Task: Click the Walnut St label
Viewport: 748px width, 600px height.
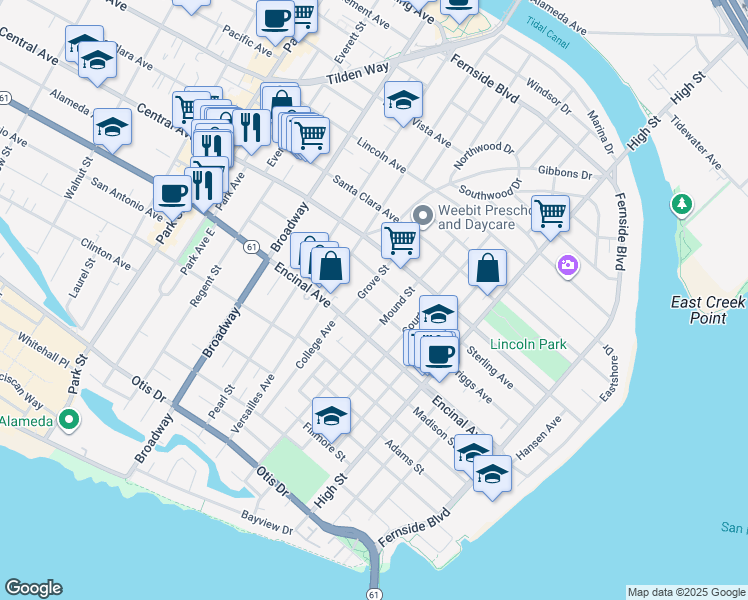Action: coord(78,177)
